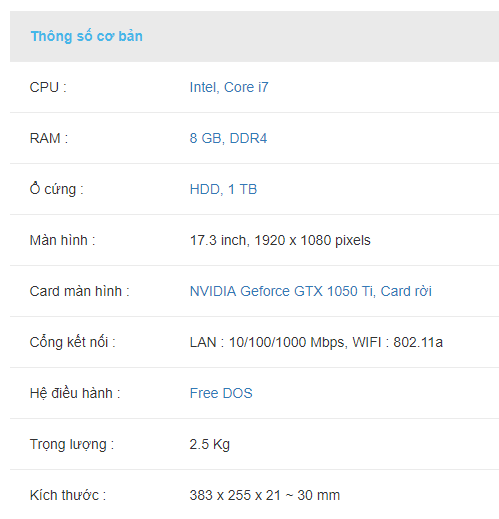Open the 'HDD, 1 TB' storage link
Image resolution: width=499 pixels, height=519 pixels.
tap(223, 189)
